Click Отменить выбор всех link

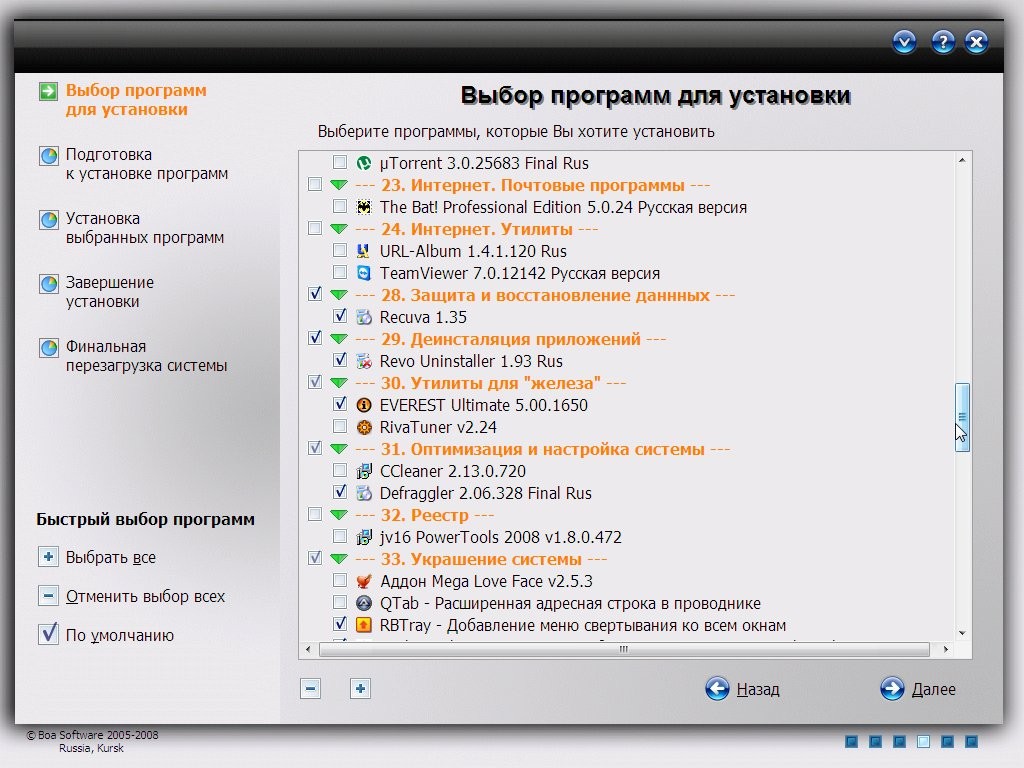click(x=145, y=596)
